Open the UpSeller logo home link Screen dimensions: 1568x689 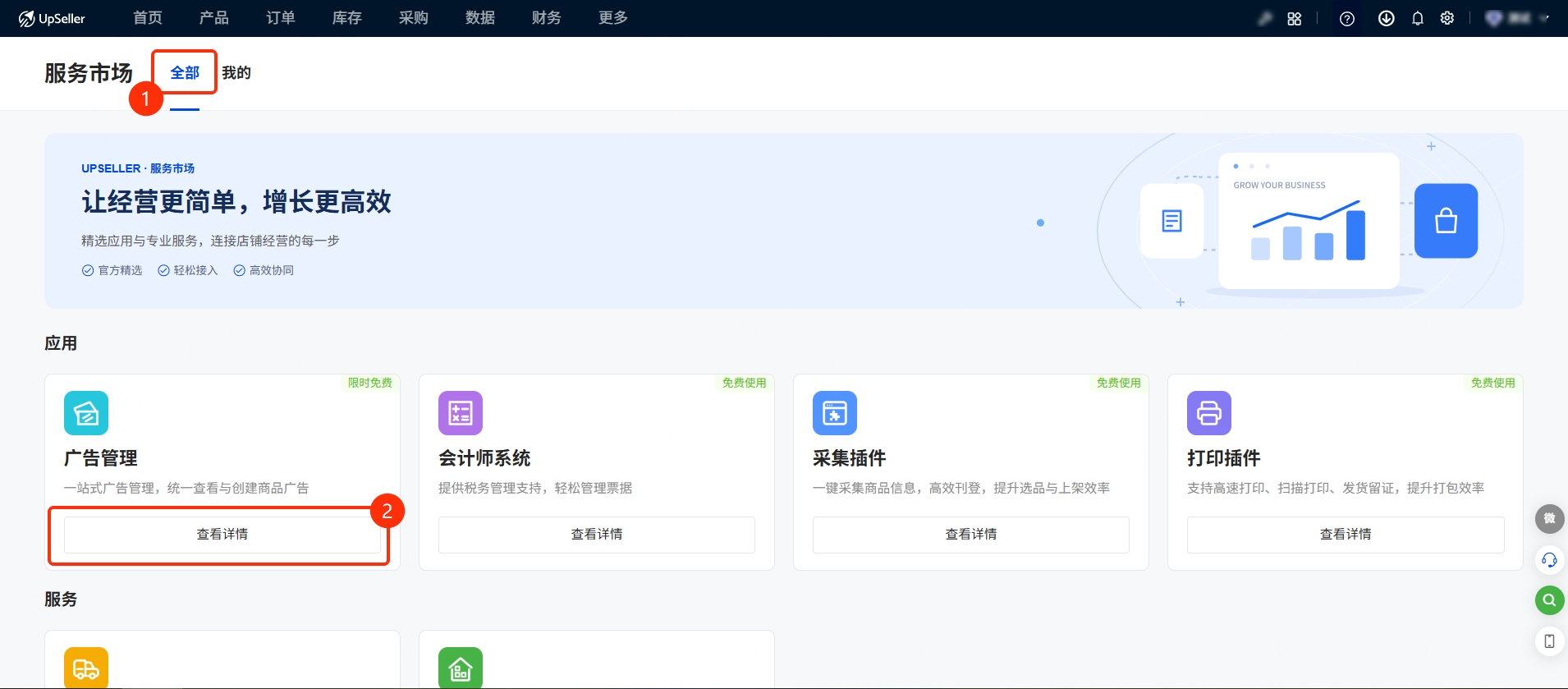52,18
